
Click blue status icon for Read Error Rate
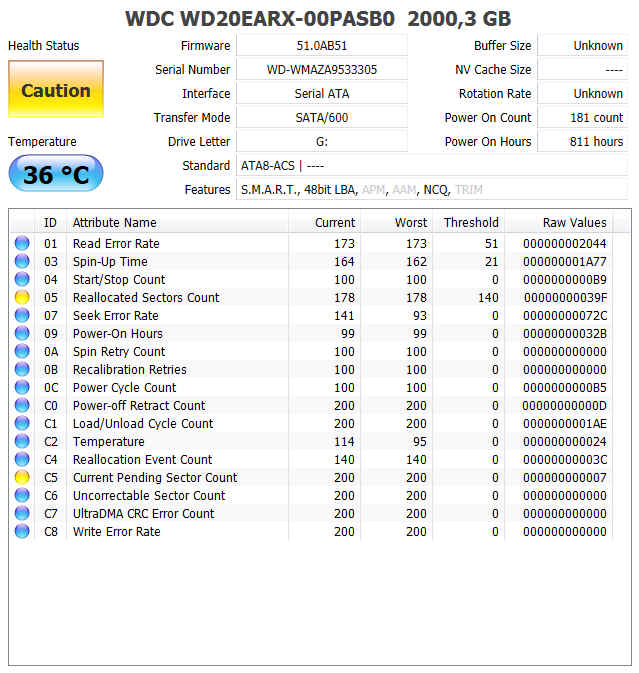22,243
